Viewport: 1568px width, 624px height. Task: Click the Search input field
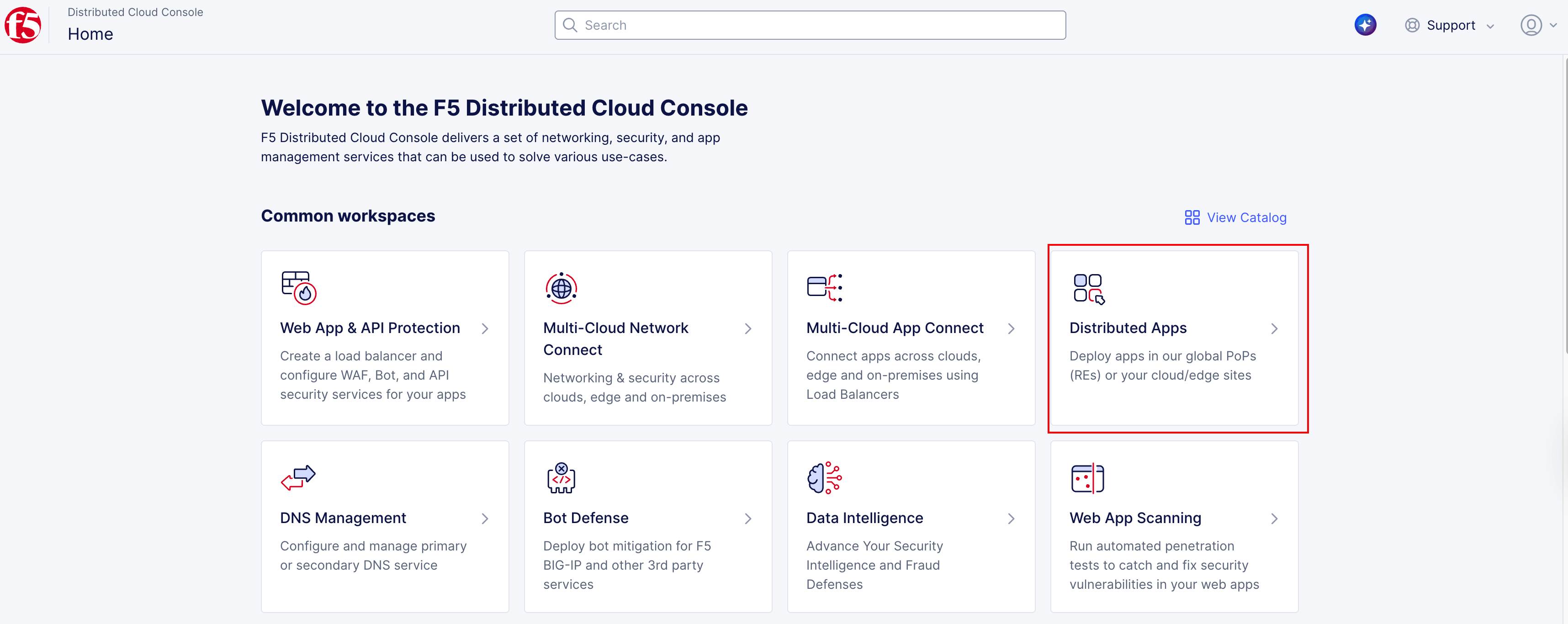pyautogui.click(x=810, y=25)
